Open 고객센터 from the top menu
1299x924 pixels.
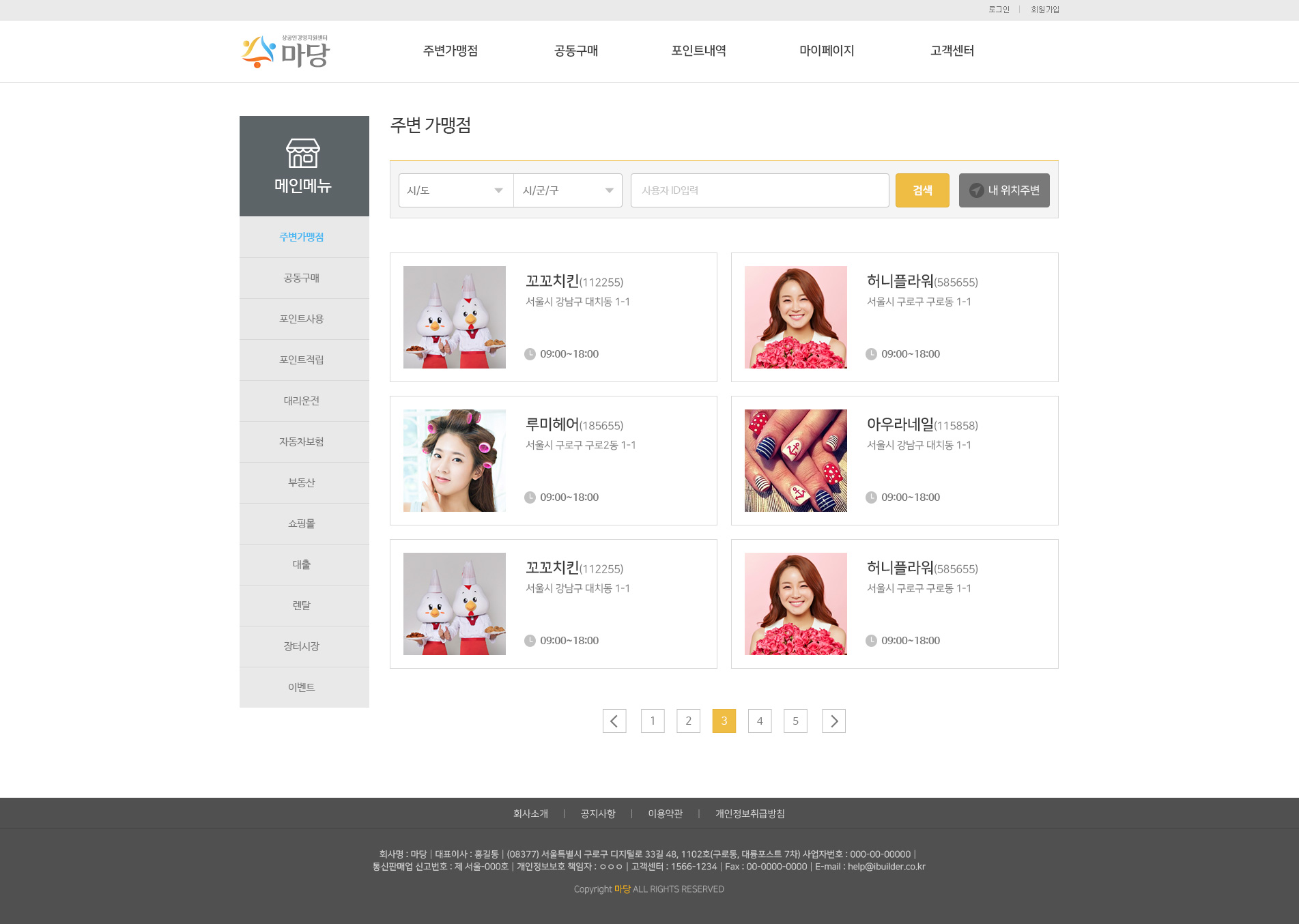(952, 51)
